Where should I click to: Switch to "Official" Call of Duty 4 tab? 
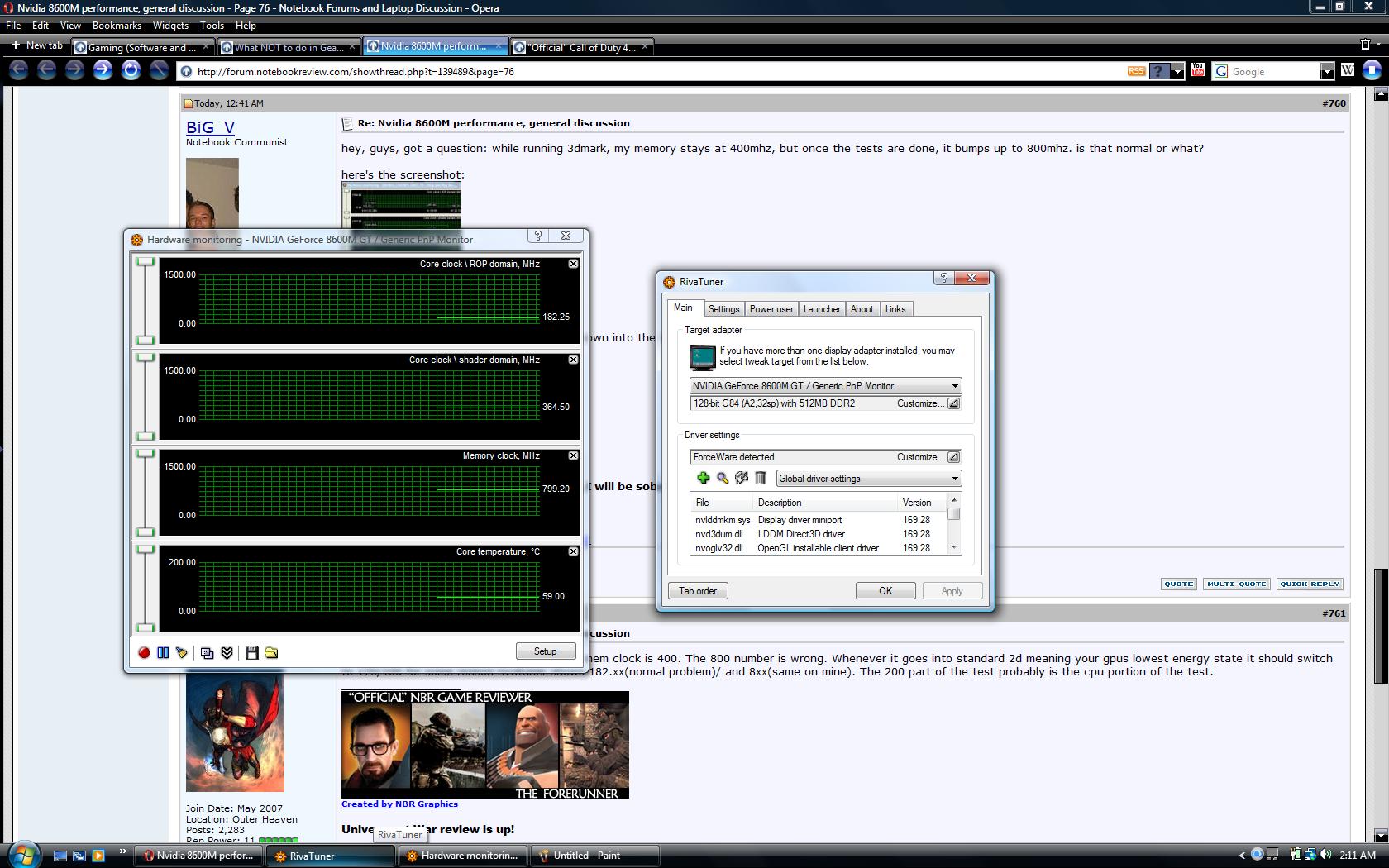(582, 47)
